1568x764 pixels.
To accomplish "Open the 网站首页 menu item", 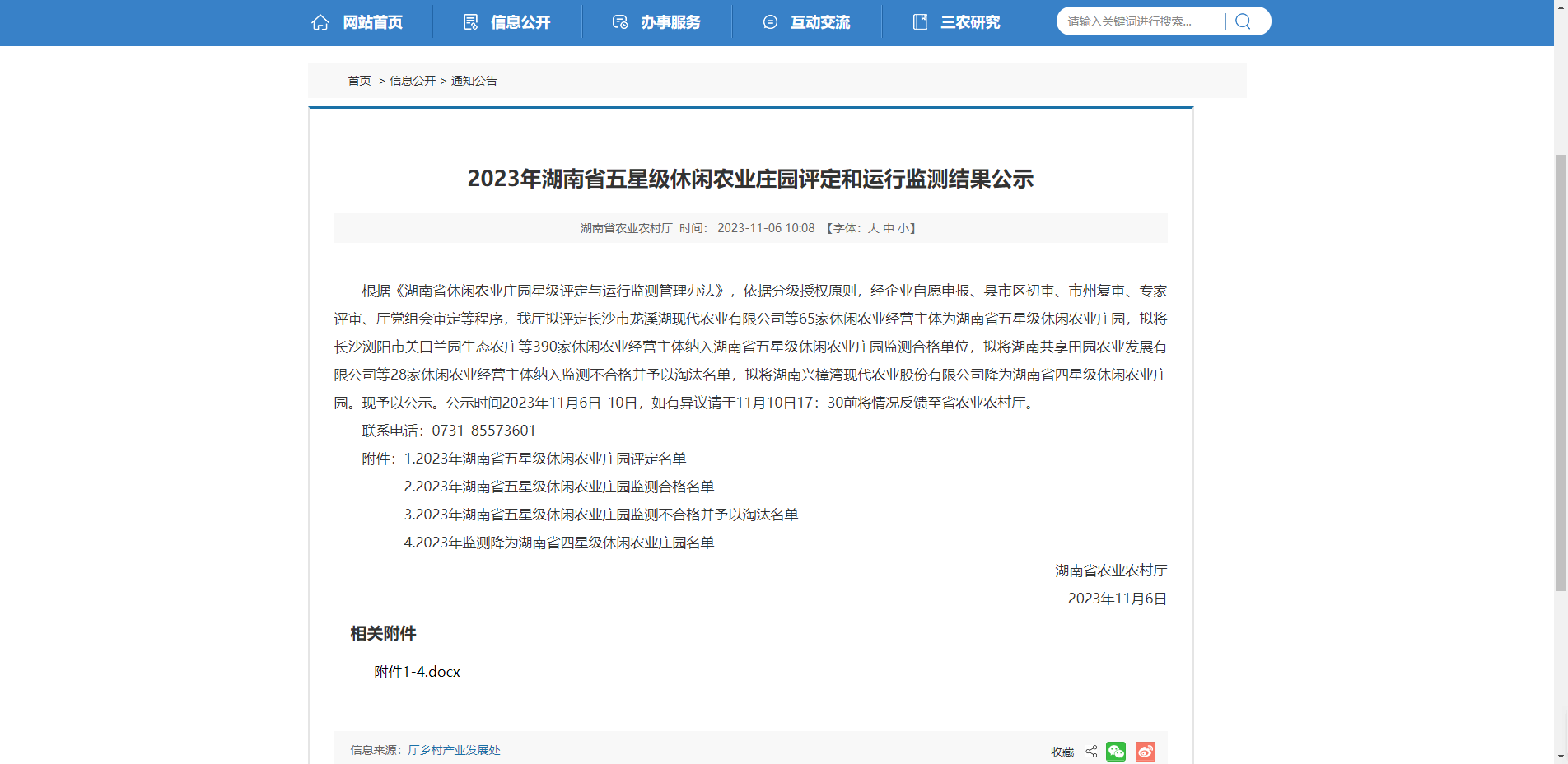I will click(372, 22).
